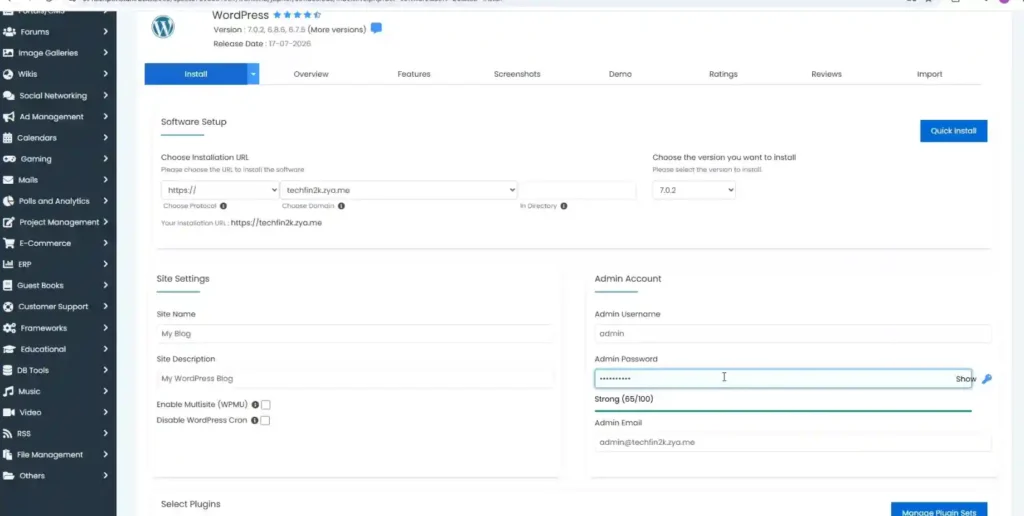Switch to the Overview tab
Screen dimensions: 1024x516
click(311, 74)
